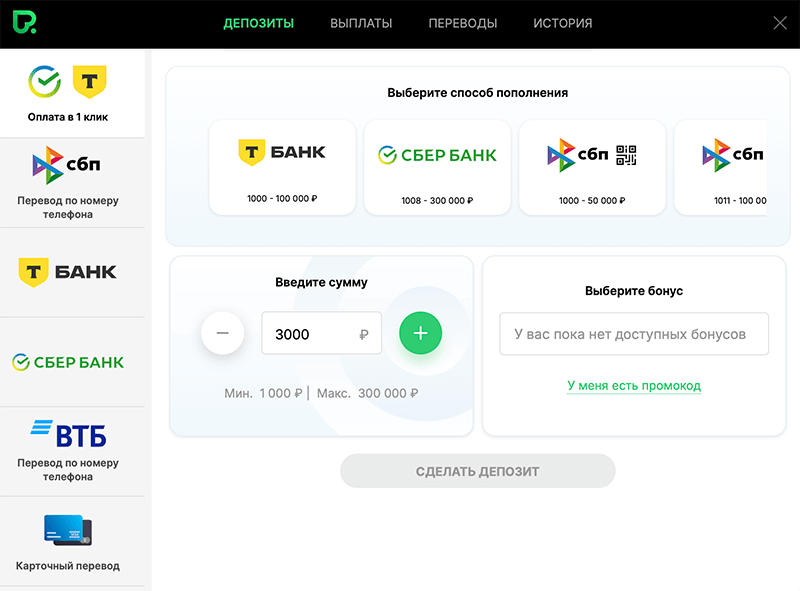The height and width of the screenshot is (591, 800).
Task: Select T-Банк in the sidebar
Action: coord(72,273)
